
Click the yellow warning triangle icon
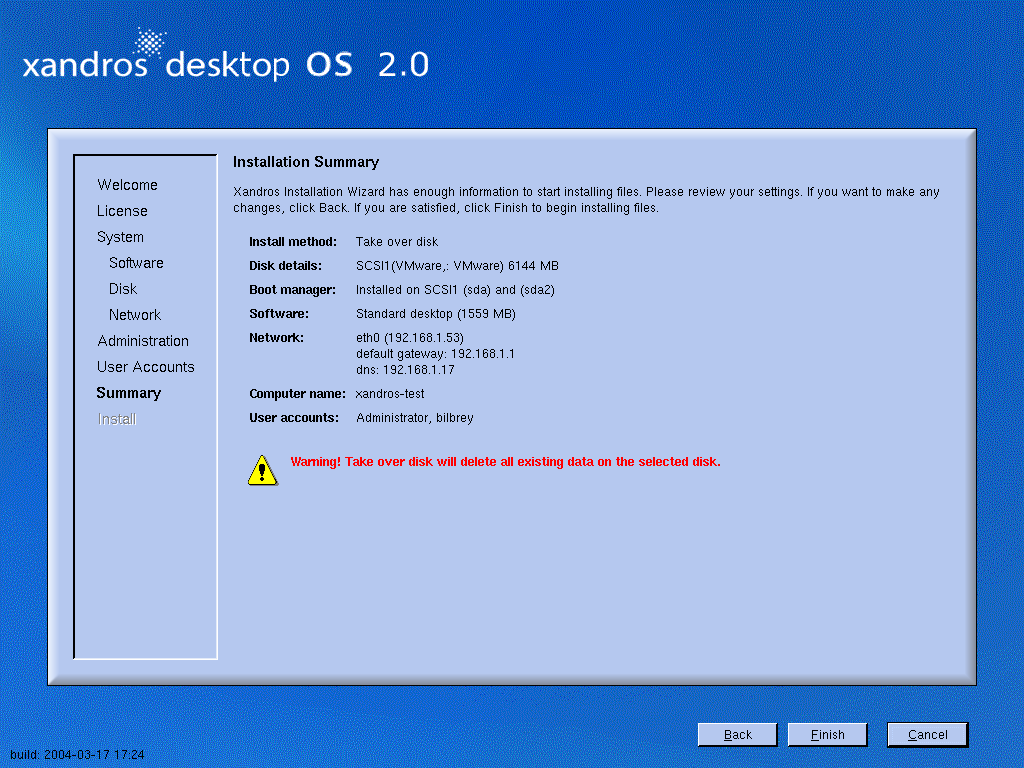262,469
